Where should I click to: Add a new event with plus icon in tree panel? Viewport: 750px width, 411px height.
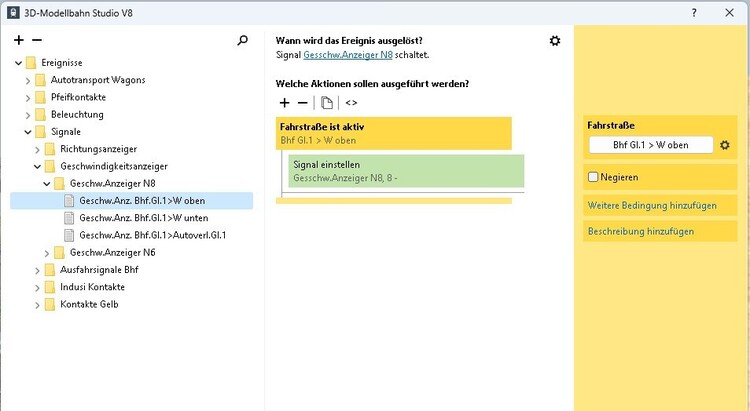coord(19,41)
